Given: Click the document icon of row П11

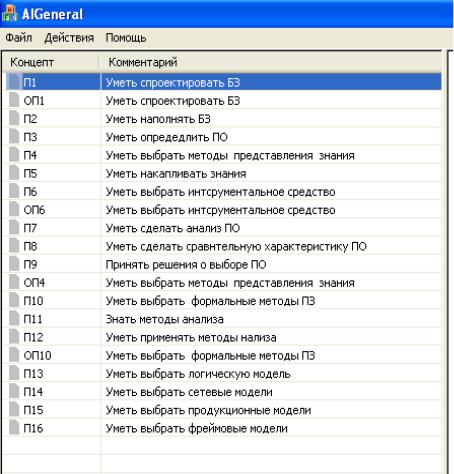Looking at the screenshot, I should click(14, 318).
